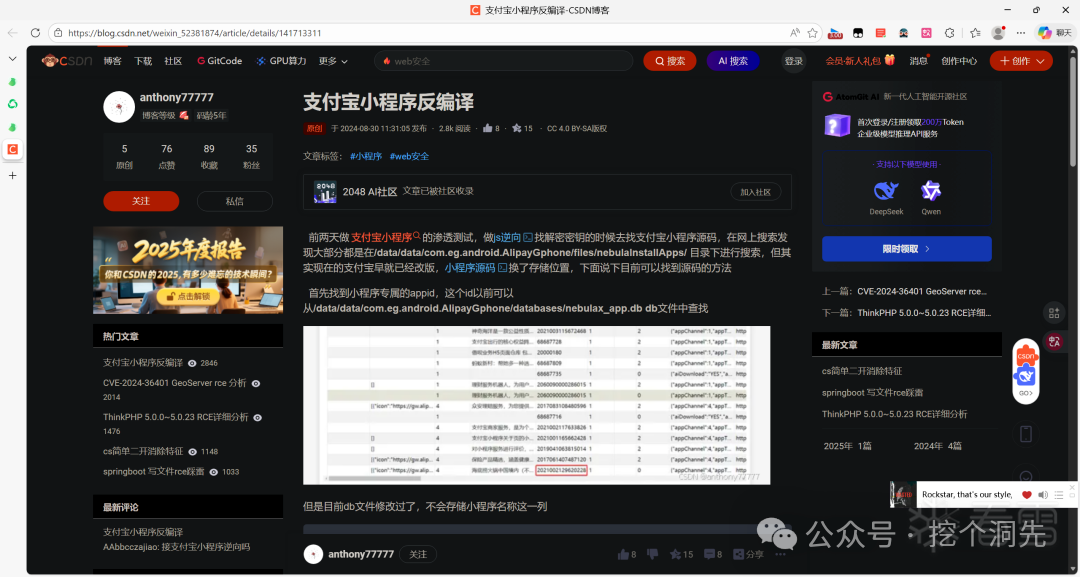Open the GitCode navigation link
The width and height of the screenshot is (1080, 577).
[220, 61]
